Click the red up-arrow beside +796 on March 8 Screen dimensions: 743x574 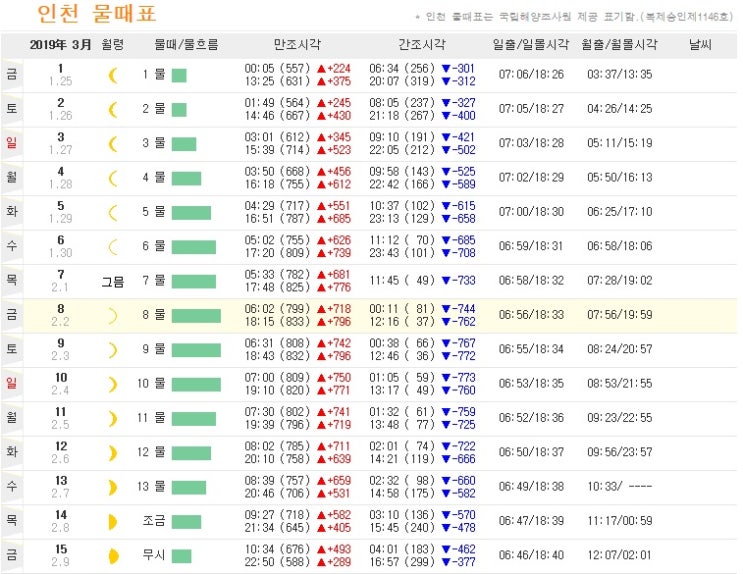(321, 322)
